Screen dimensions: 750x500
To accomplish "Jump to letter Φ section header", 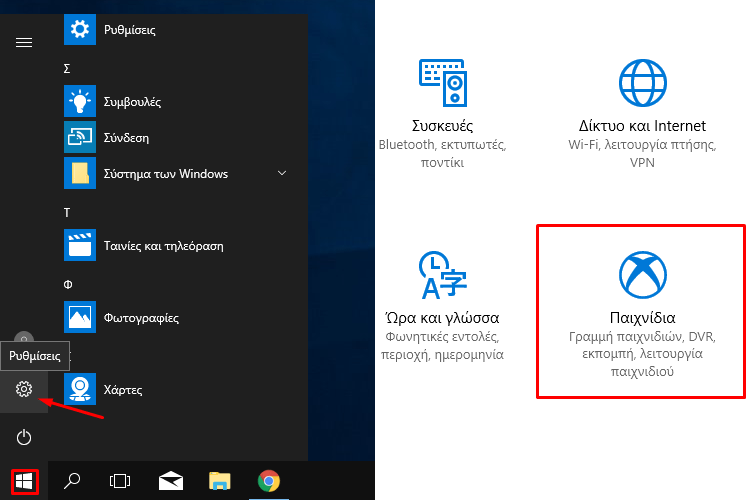I will pyautogui.click(x=68, y=285).
